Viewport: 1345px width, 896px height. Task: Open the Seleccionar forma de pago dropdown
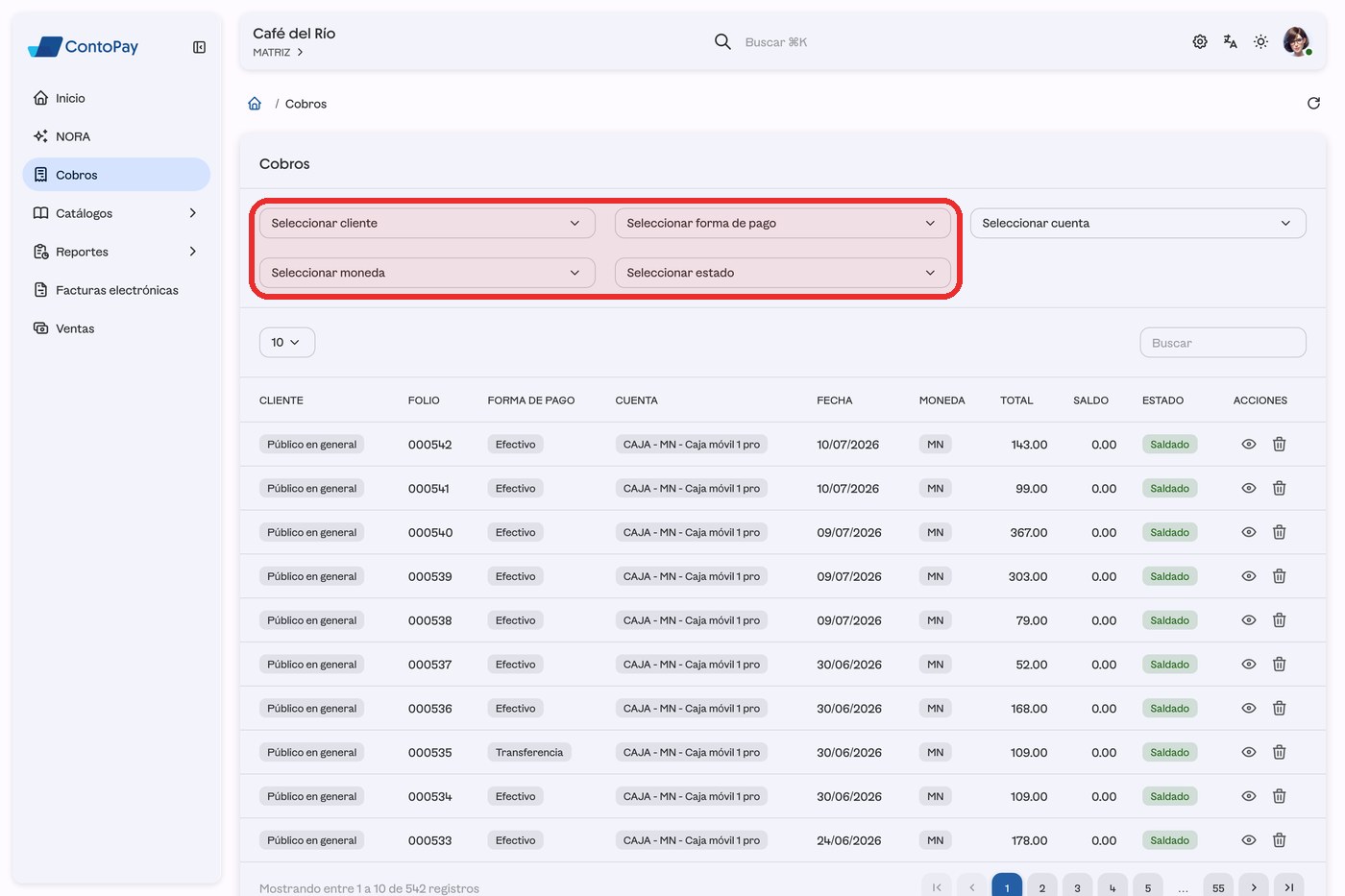pos(783,223)
